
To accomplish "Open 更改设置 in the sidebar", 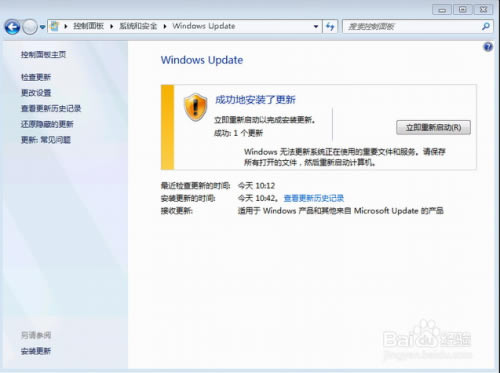I will click(36, 93).
